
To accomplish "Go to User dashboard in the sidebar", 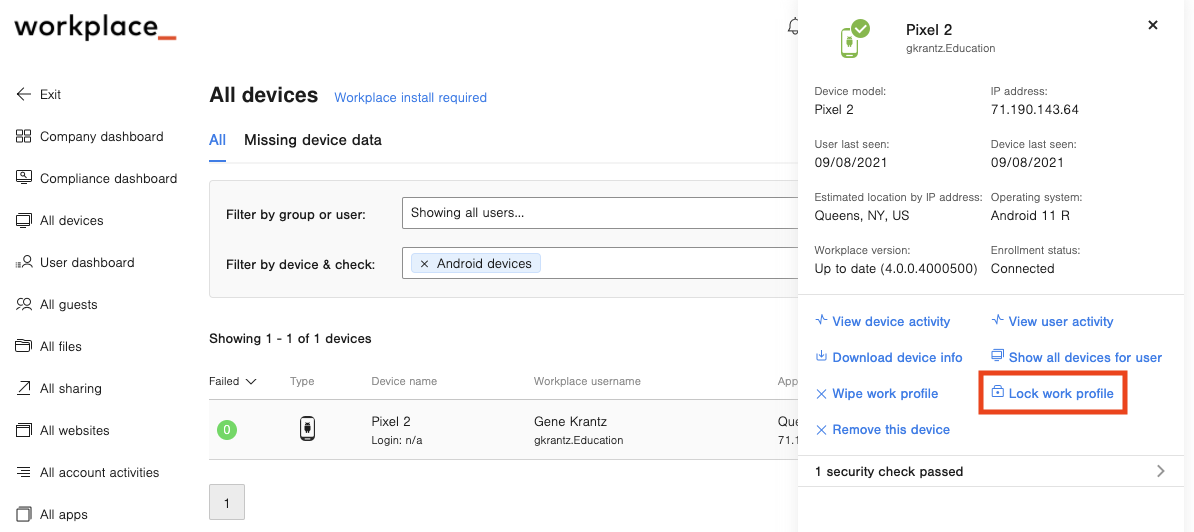I will coord(87,263).
